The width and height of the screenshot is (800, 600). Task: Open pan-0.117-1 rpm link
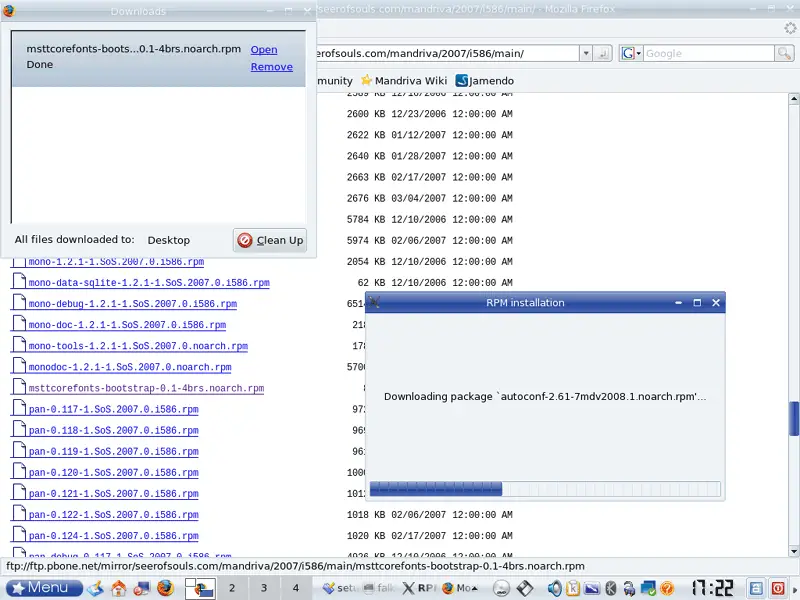113,409
